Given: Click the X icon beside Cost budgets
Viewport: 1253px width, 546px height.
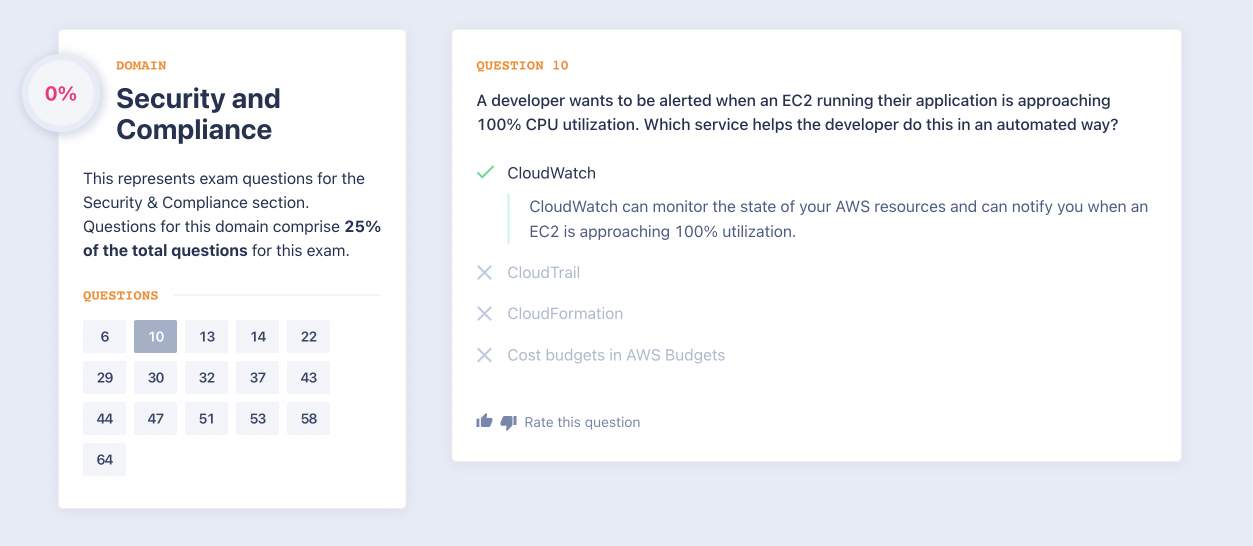Looking at the screenshot, I should (x=485, y=355).
